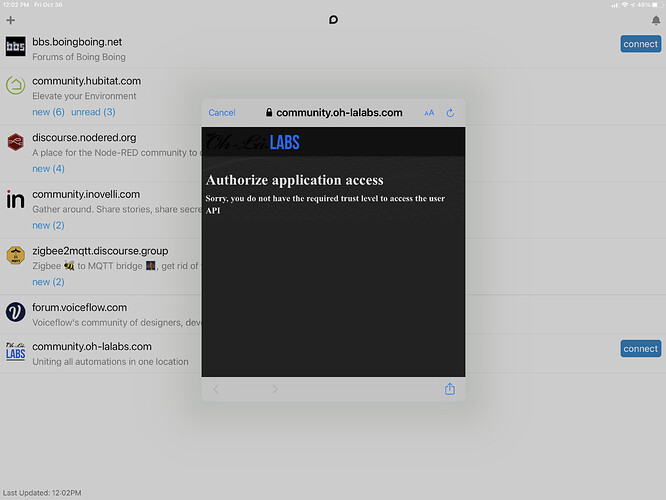Viewport: 666px width, 500px height.
Task: Tap the 'Last Updated: 12:02PM' status
Action: [x=42, y=493]
